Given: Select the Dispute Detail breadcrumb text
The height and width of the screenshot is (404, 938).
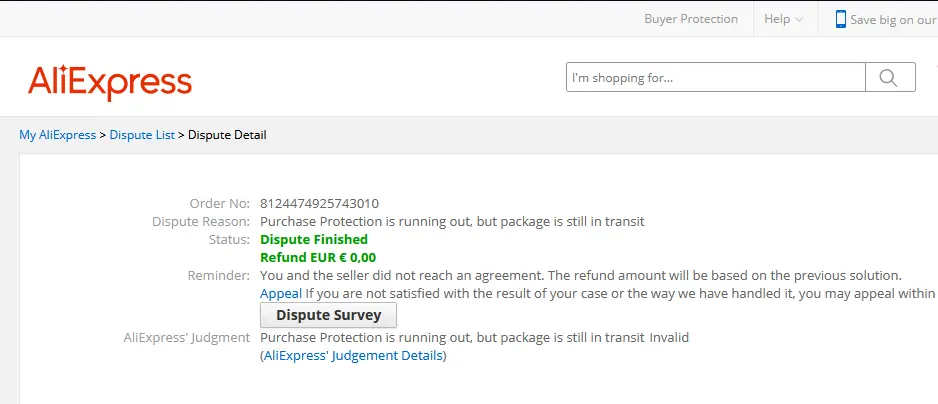Looking at the screenshot, I should 227,135.
